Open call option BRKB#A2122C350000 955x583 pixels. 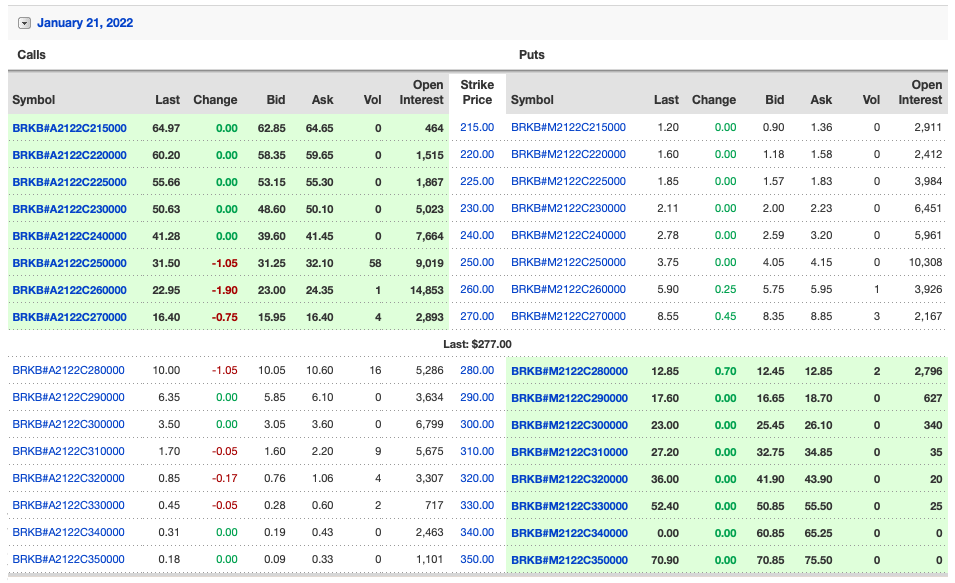coord(69,560)
